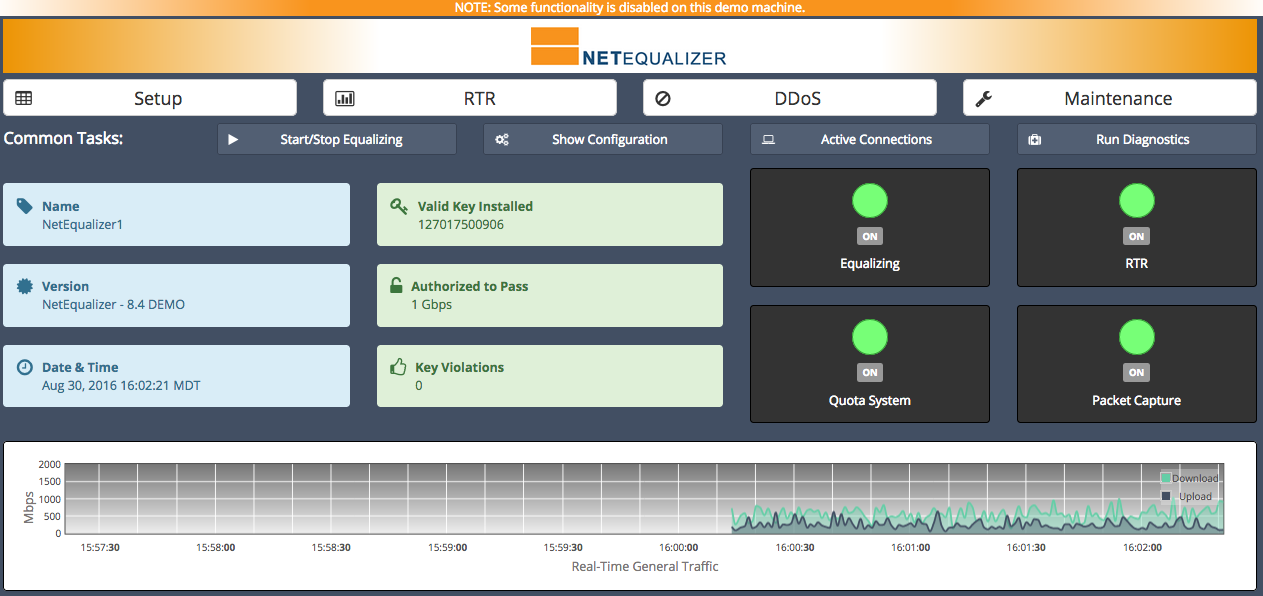Toggle the Quota System green status light
This screenshot has height=596, width=1263.
point(870,336)
